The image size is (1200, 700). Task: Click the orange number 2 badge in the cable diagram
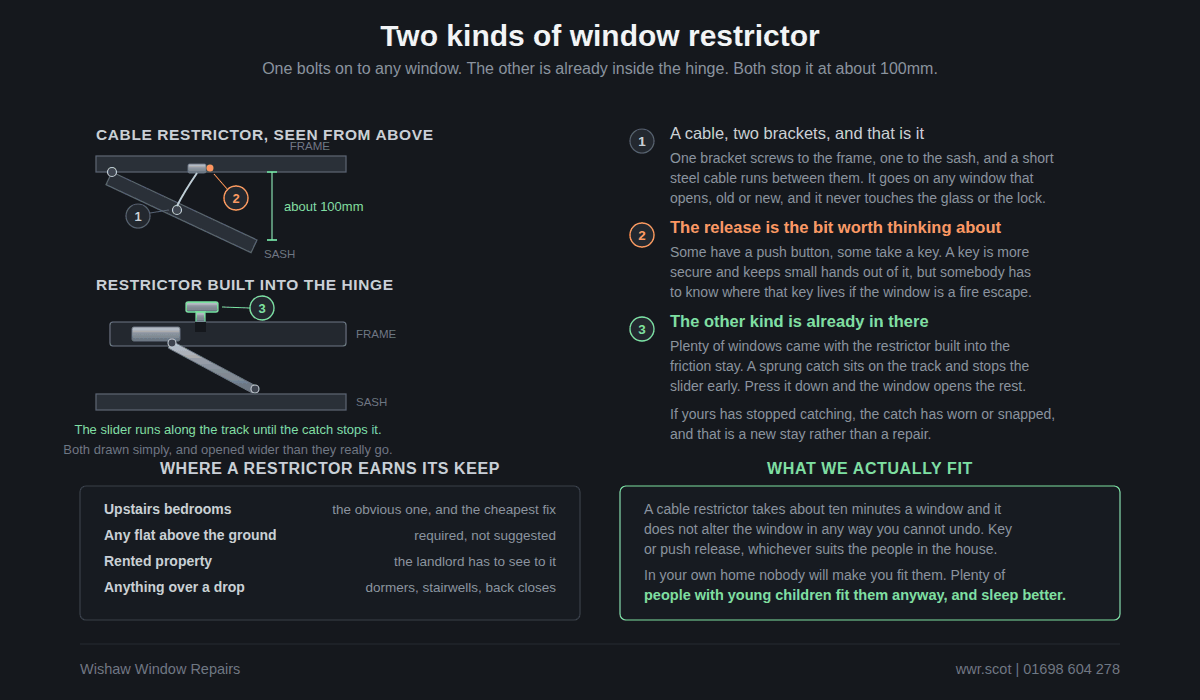(235, 198)
